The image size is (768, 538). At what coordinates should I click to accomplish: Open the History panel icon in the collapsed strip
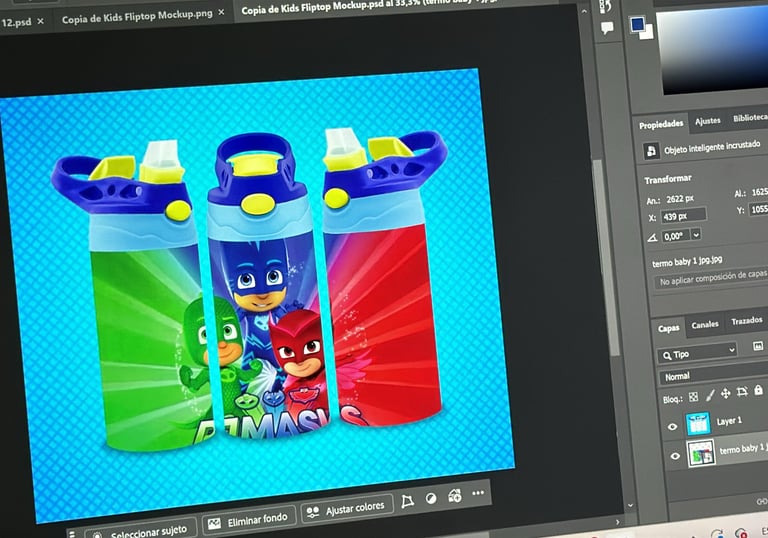pos(605,6)
